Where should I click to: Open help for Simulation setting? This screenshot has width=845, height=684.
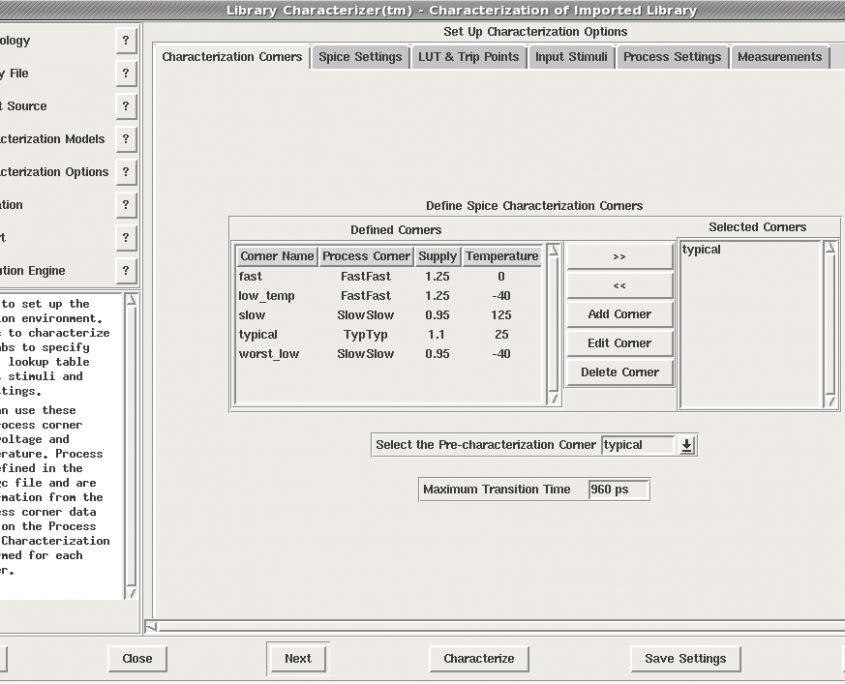pyautogui.click(x=125, y=204)
